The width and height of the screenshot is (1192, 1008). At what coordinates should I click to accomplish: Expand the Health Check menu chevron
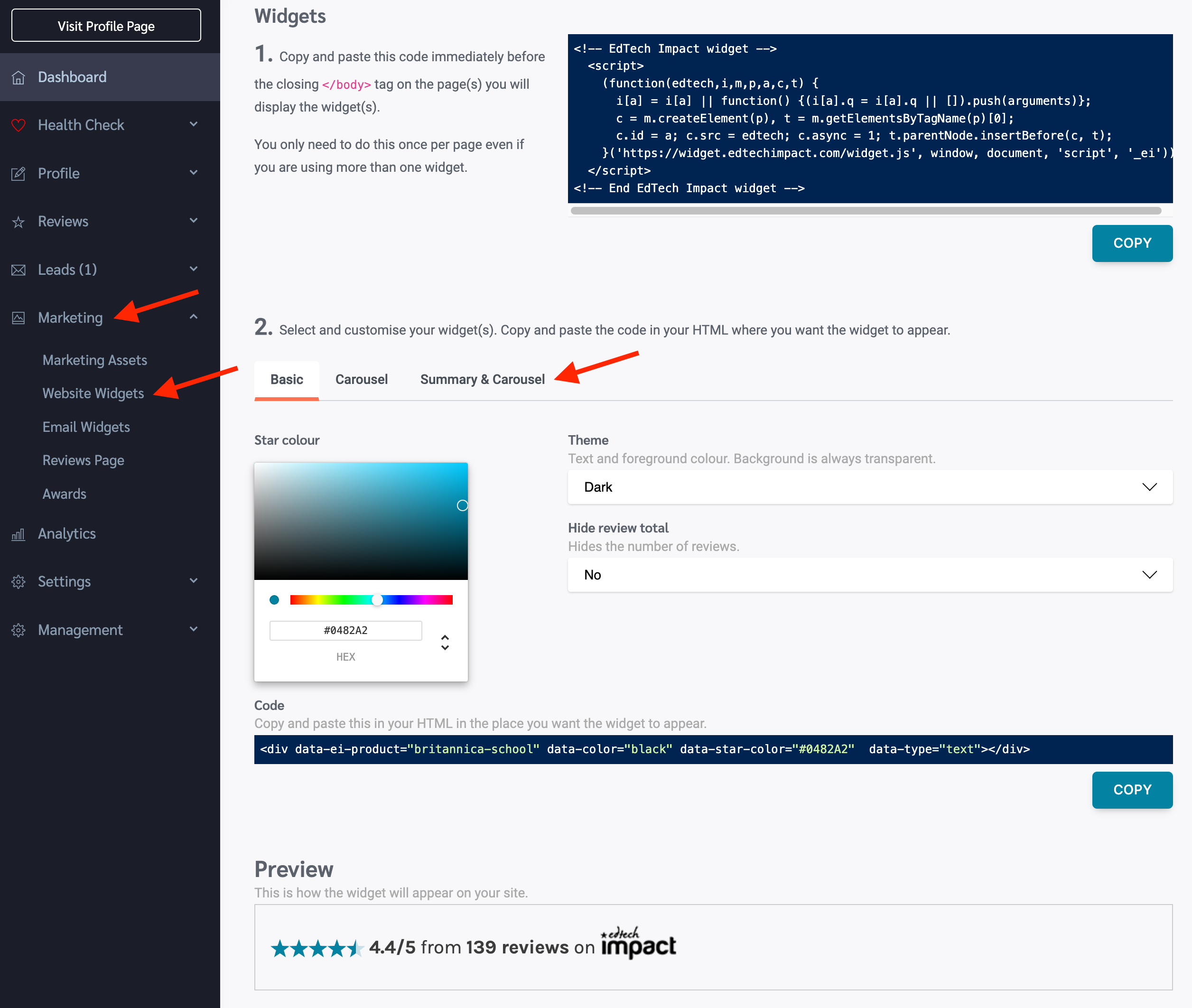click(x=194, y=124)
